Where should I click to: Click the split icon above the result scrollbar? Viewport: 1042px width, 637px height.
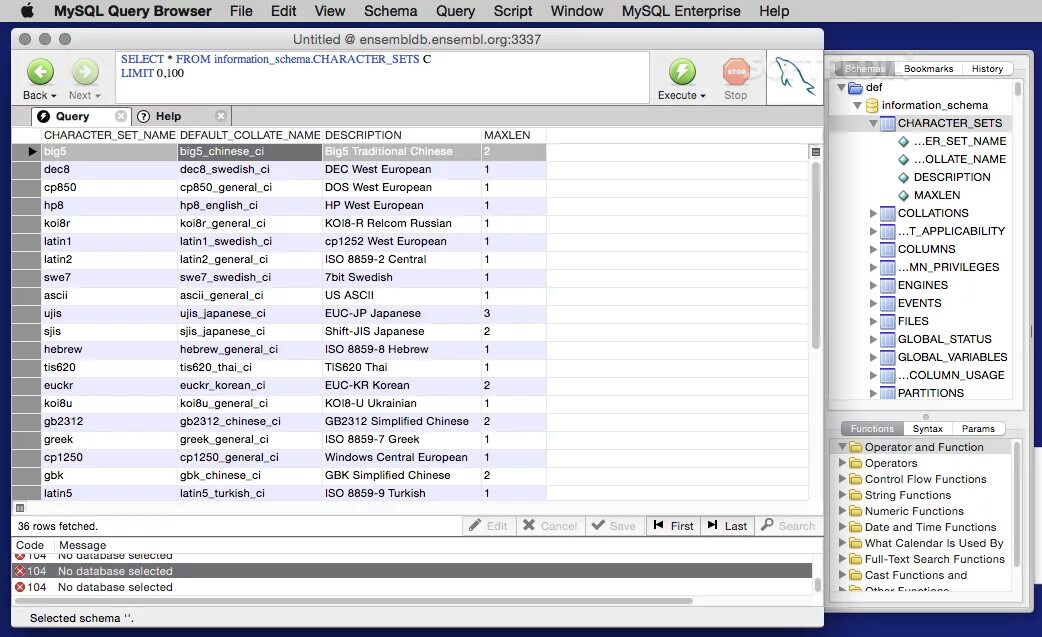[816, 152]
